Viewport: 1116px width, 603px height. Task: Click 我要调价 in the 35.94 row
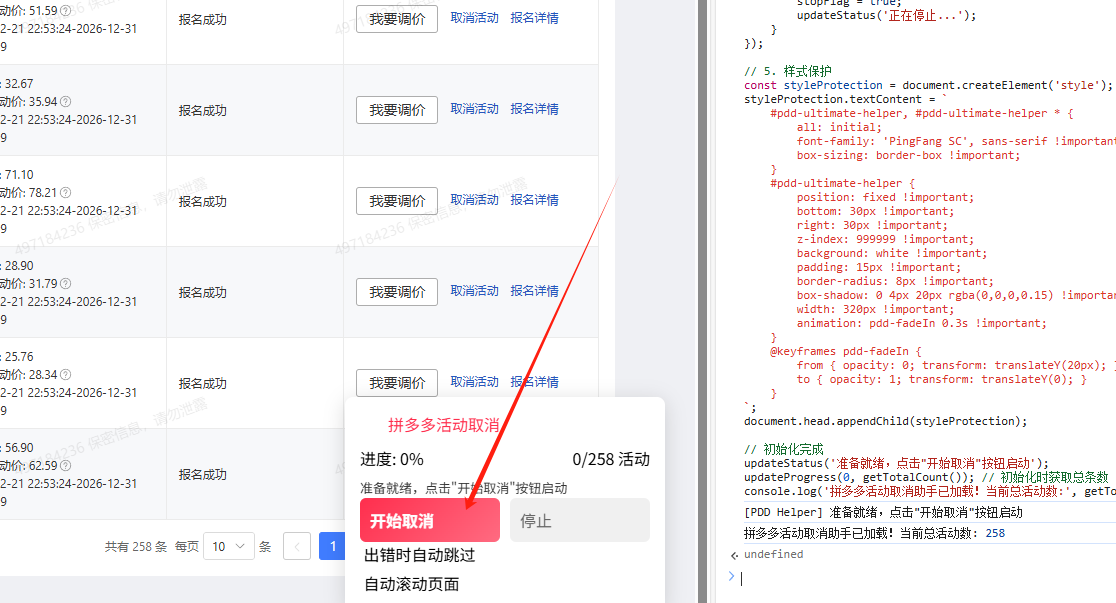click(x=397, y=110)
